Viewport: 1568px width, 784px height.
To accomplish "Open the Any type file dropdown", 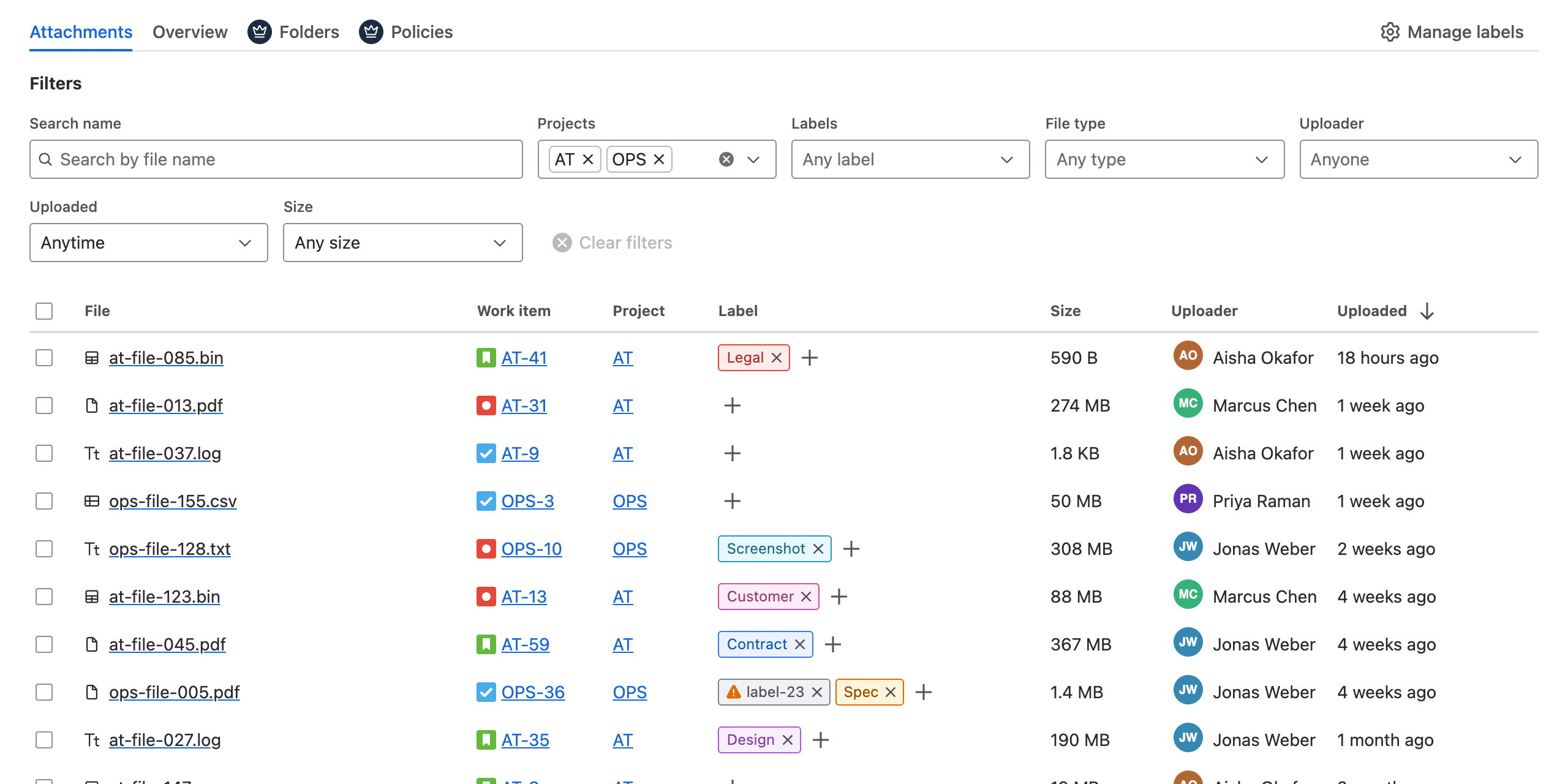I will click(1164, 159).
